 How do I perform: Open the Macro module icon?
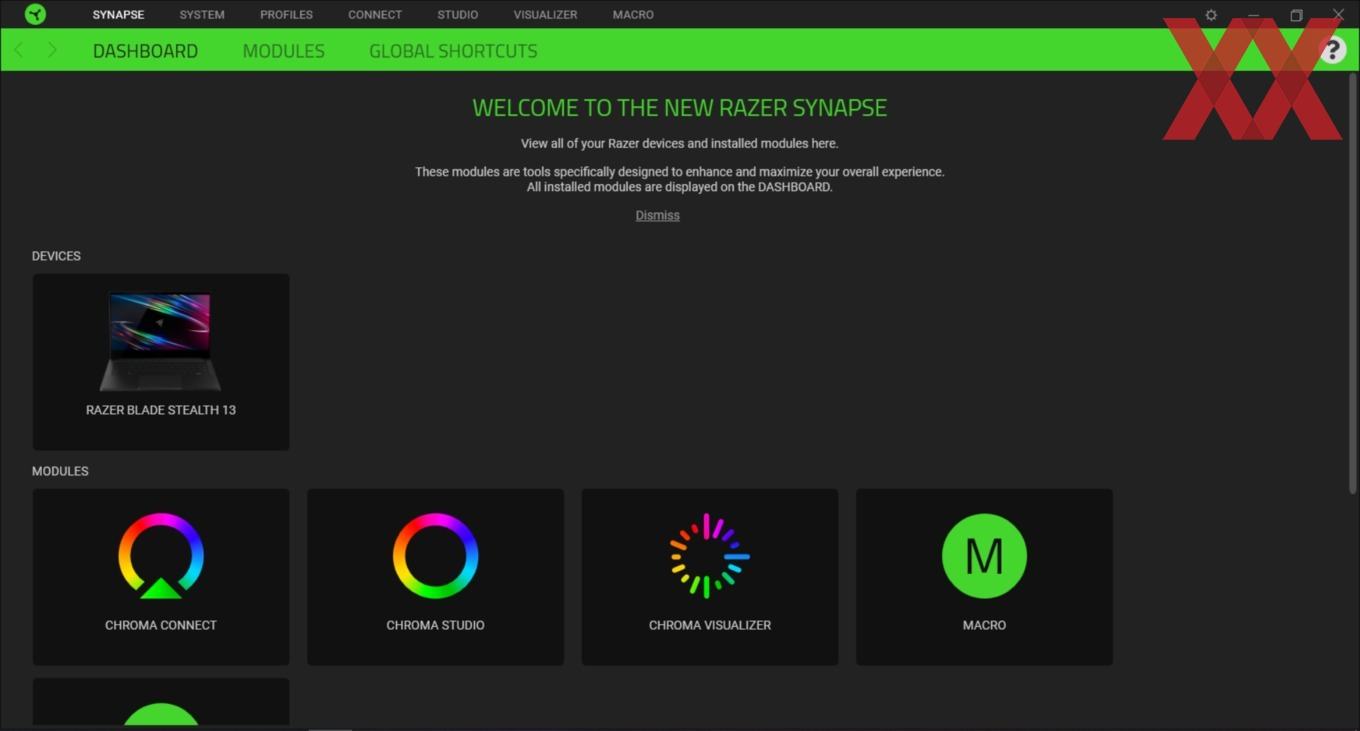point(984,556)
